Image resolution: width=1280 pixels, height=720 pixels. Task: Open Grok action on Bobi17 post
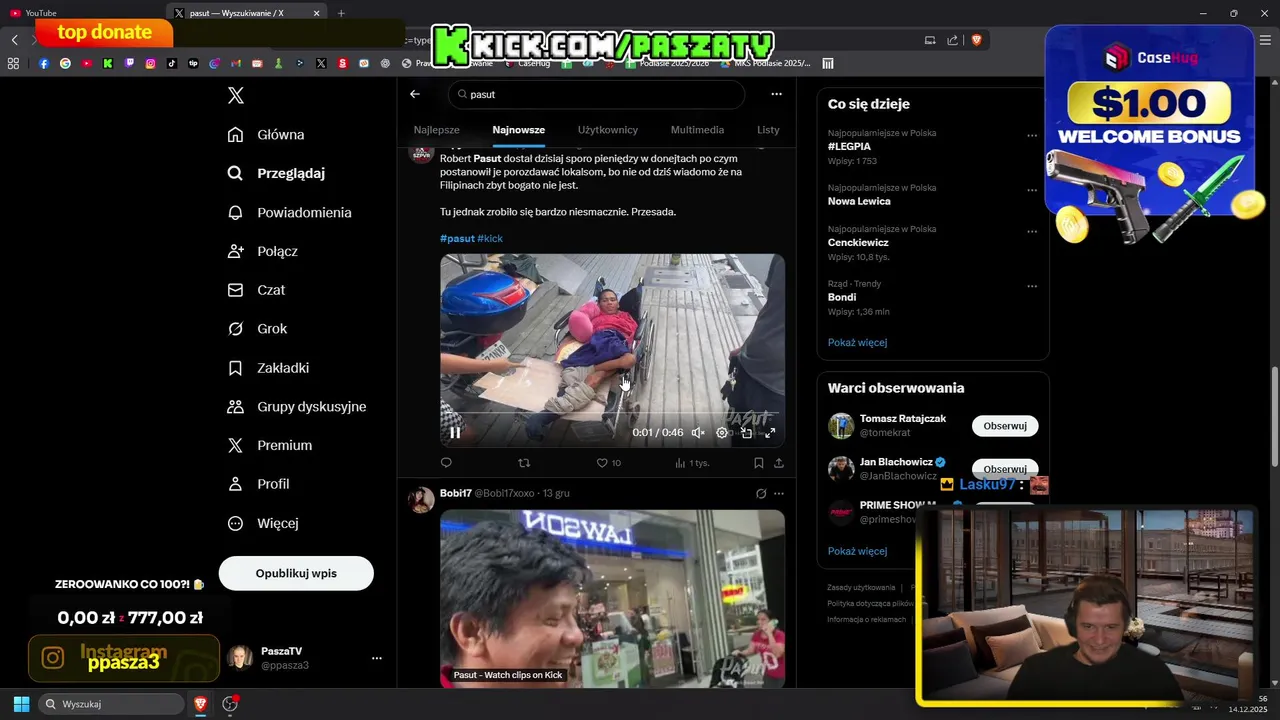point(761,493)
